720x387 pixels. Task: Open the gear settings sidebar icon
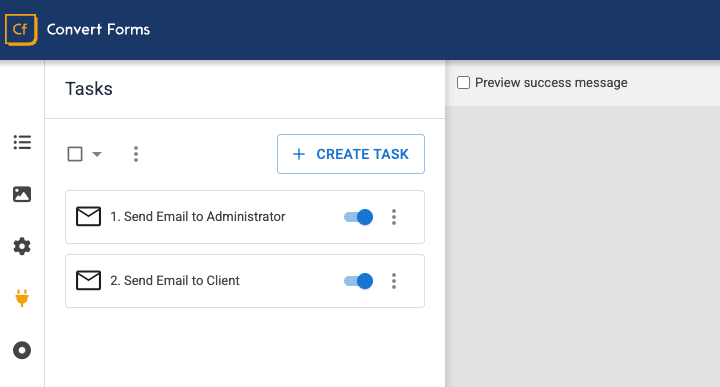(22, 247)
